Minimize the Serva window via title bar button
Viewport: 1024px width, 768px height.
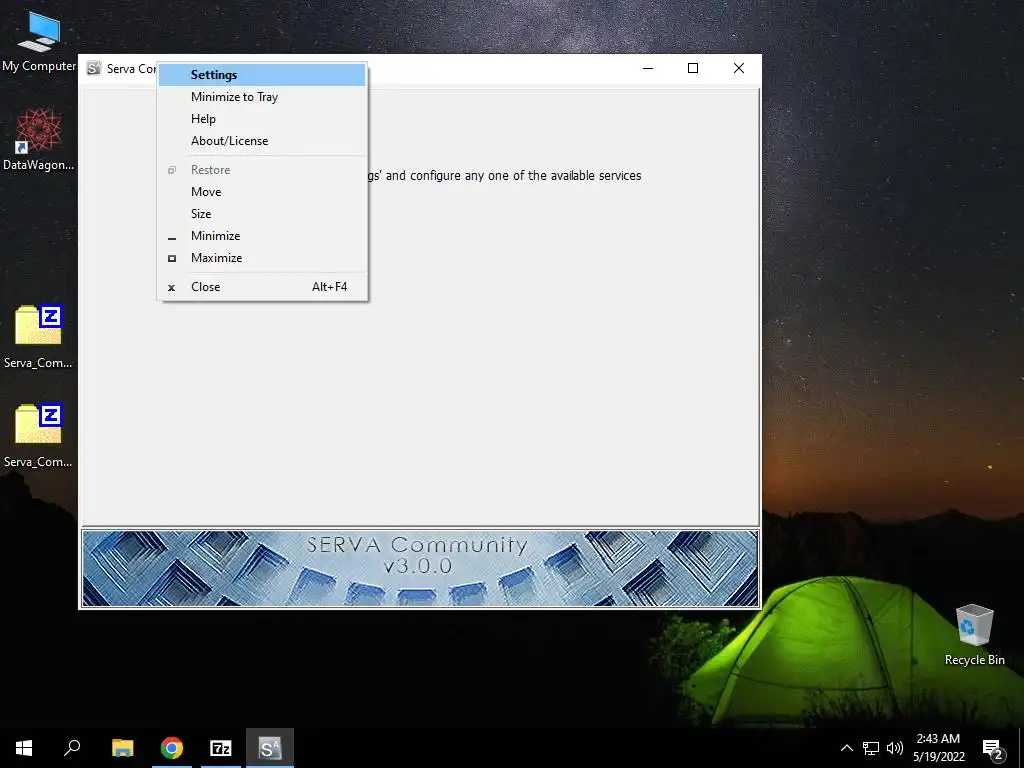[x=648, y=68]
